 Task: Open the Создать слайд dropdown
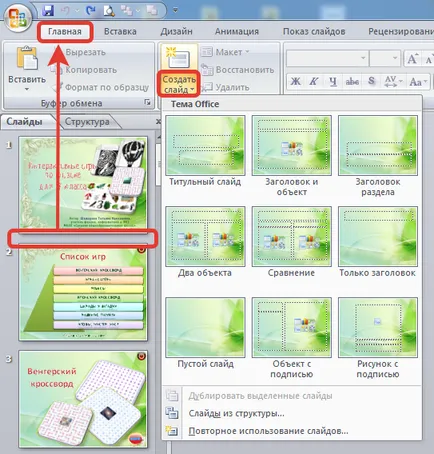[179, 84]
